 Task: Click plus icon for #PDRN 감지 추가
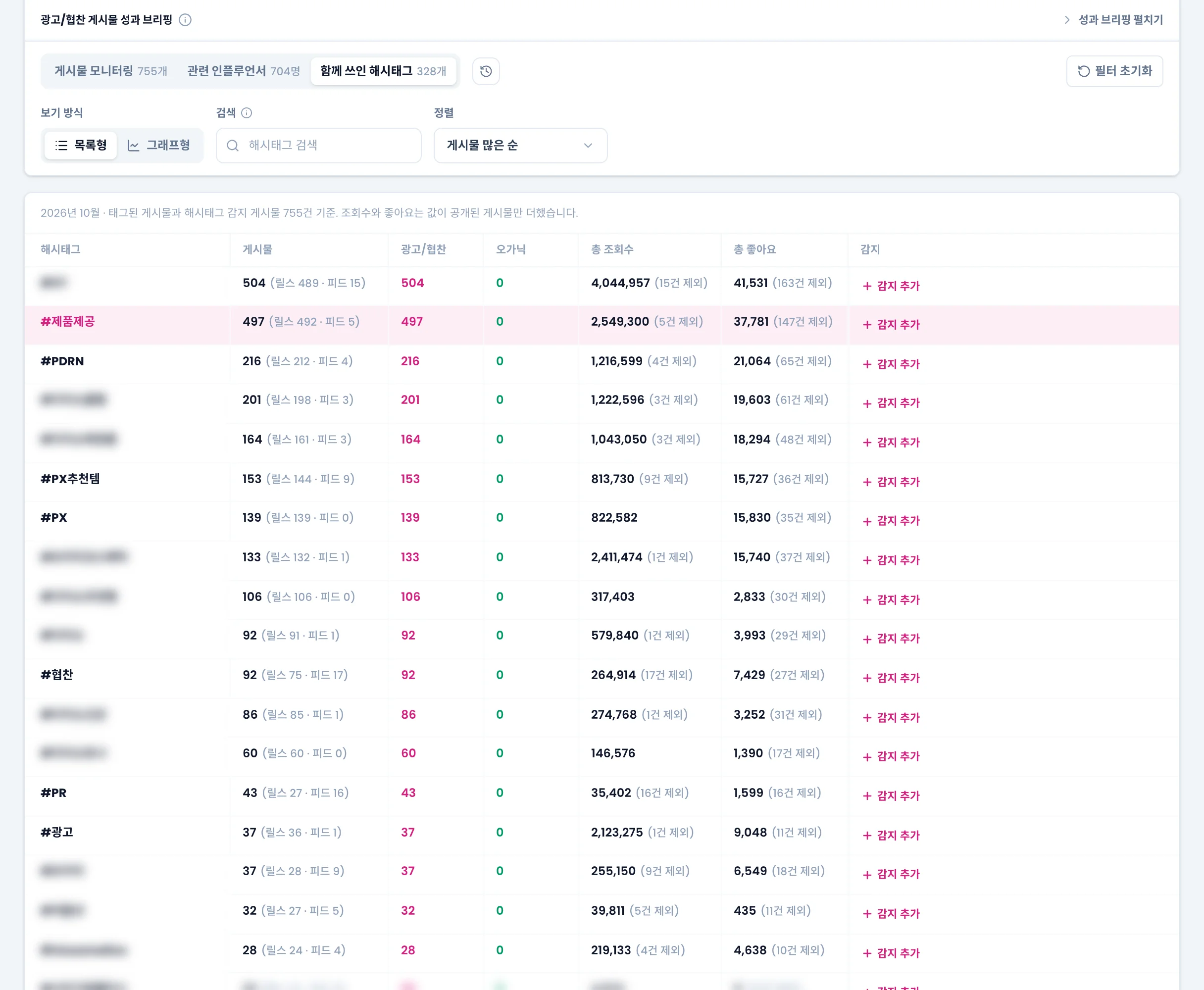click(x=867, y=364)
